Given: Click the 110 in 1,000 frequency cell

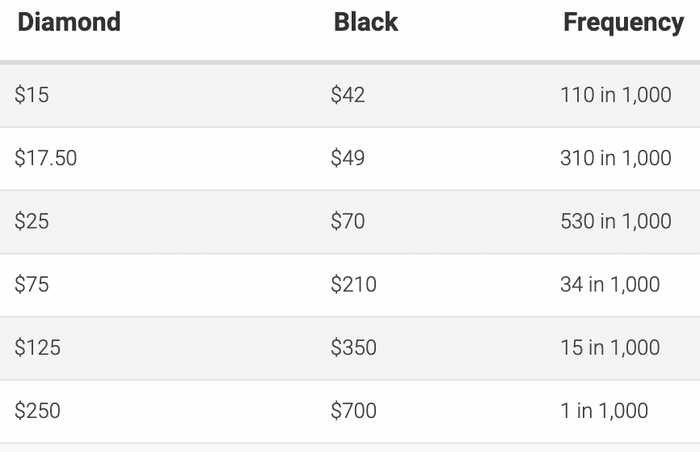Looking at the screenshot, I should (x=615, y=95).
